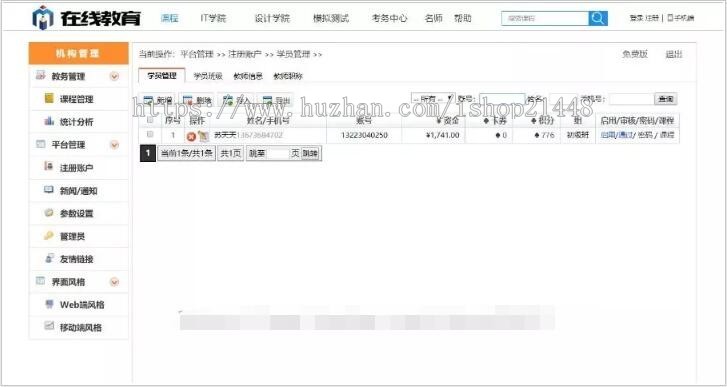Click the 启用 link in row 1
This screenshot has height=387, width=727.
pos(607,135)
